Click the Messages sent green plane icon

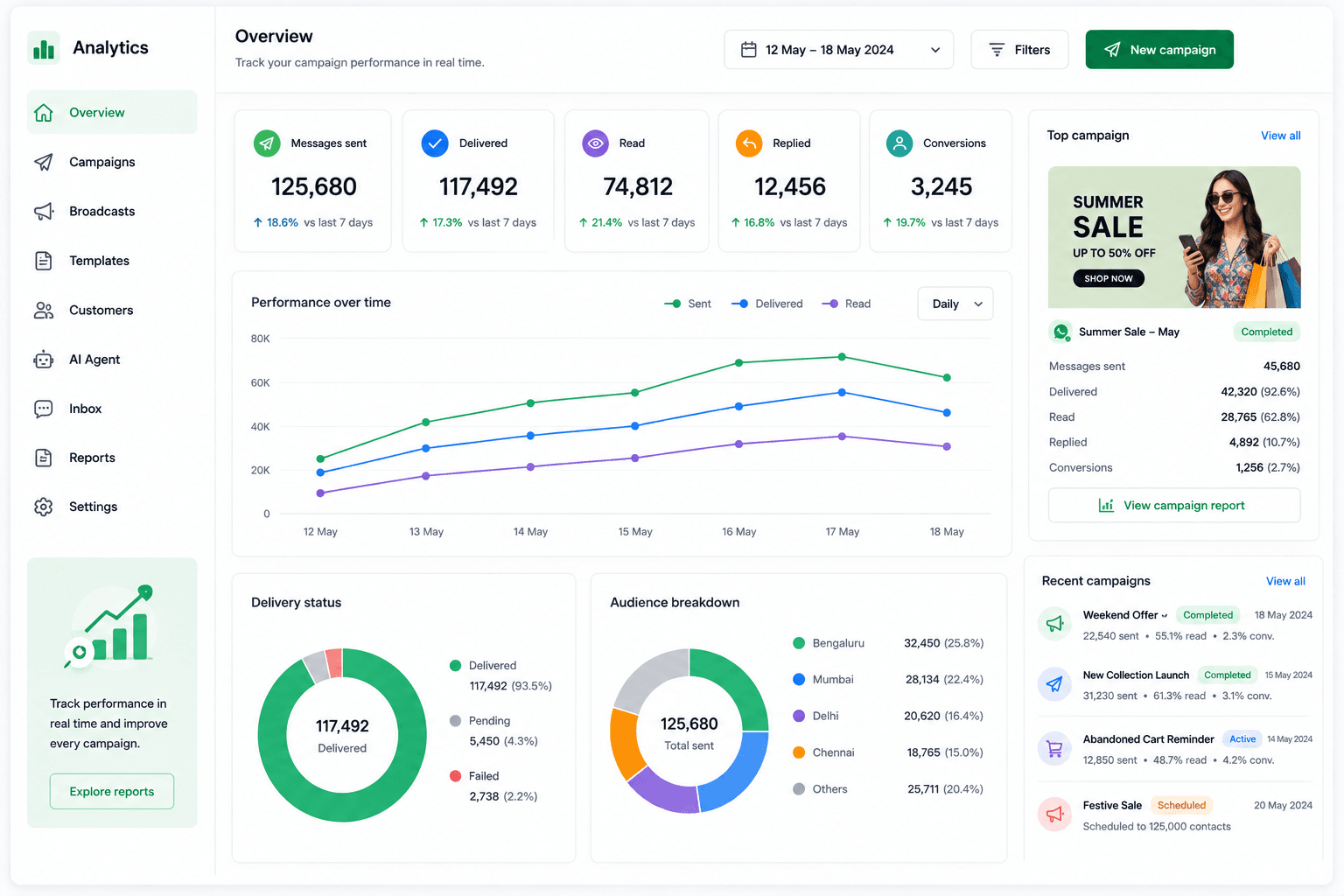(267, 143)
